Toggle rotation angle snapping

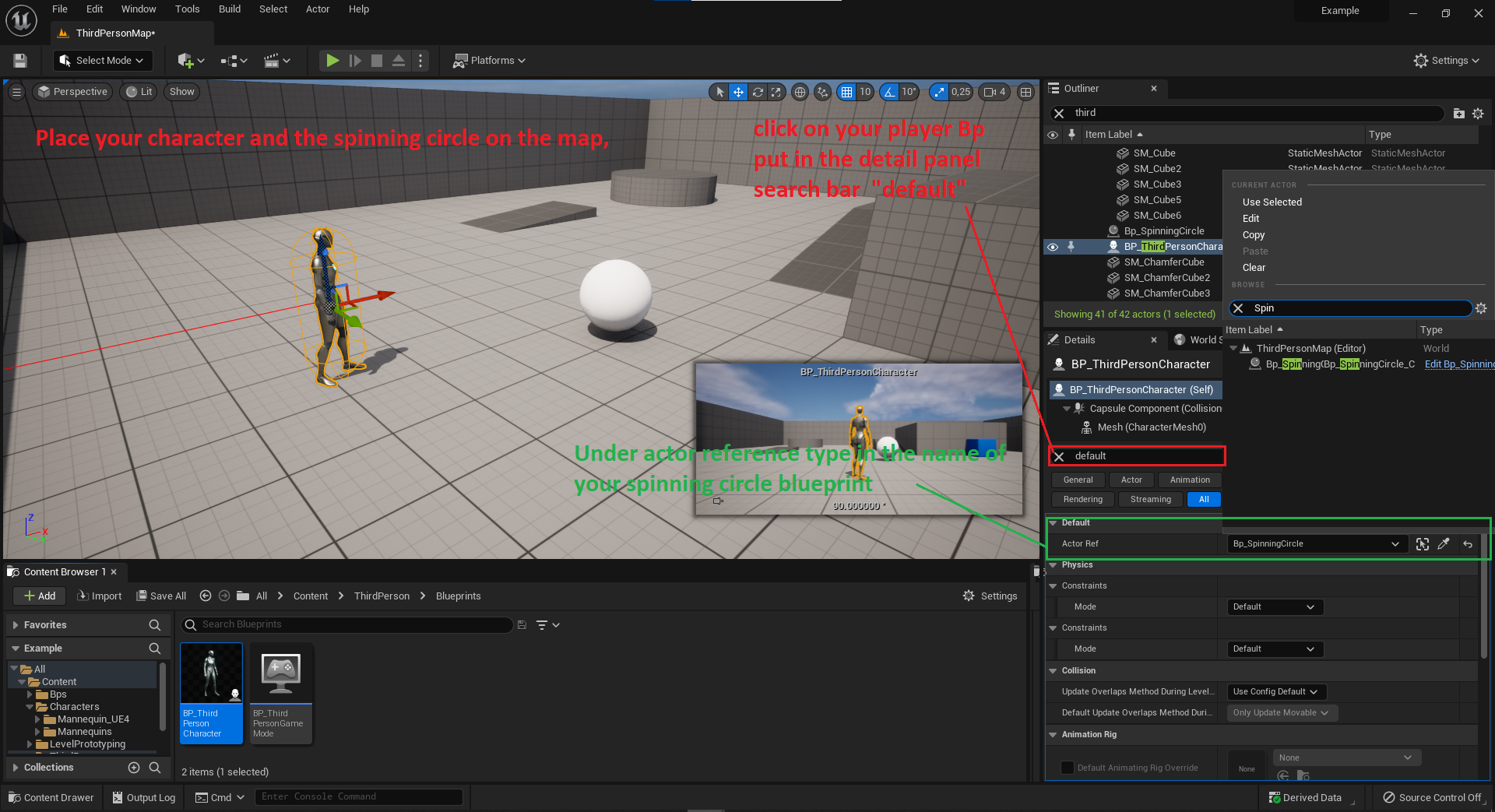point(888,92)
